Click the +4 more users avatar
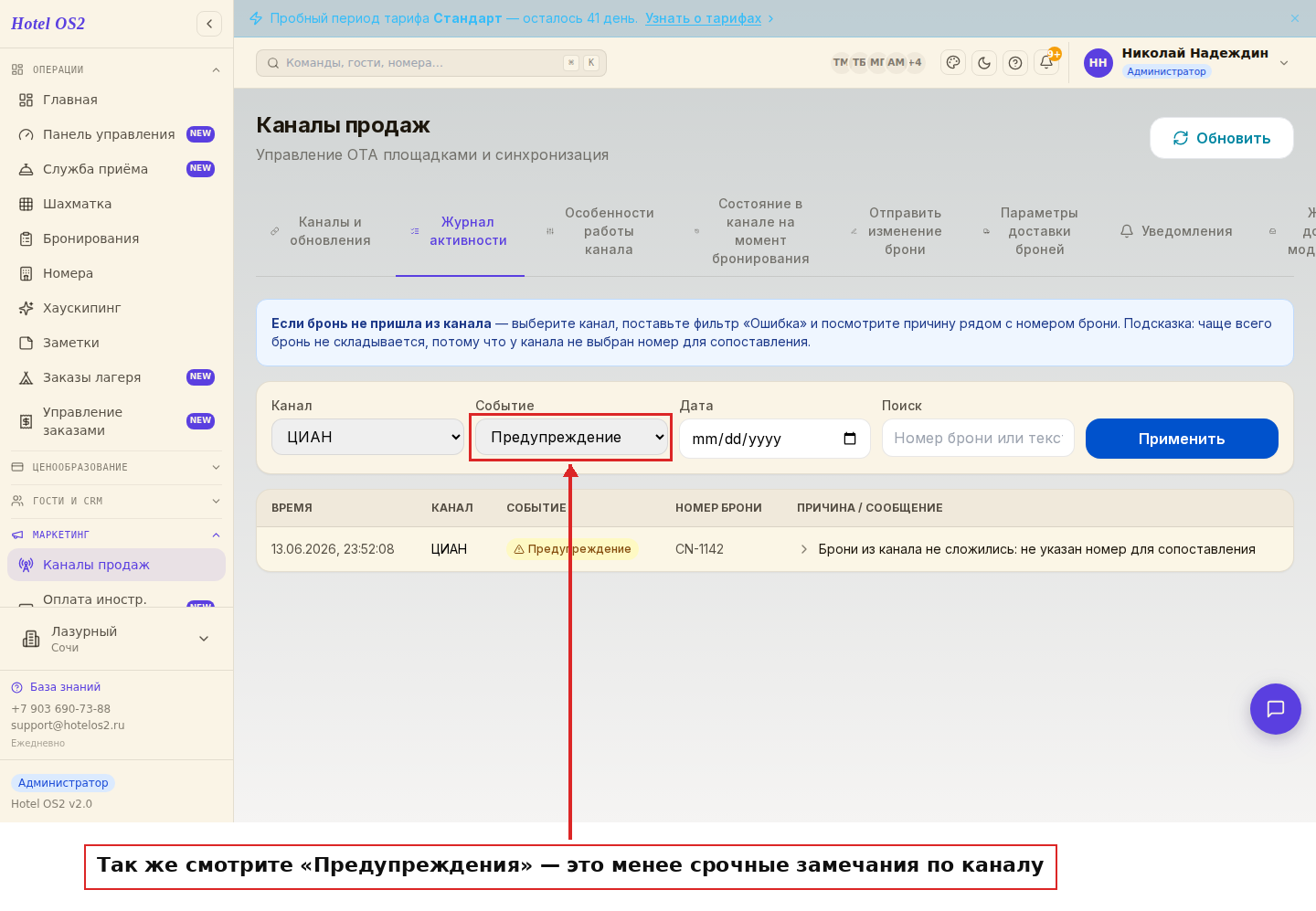This screenshot has width=1316, height=911. coord(915,63)
